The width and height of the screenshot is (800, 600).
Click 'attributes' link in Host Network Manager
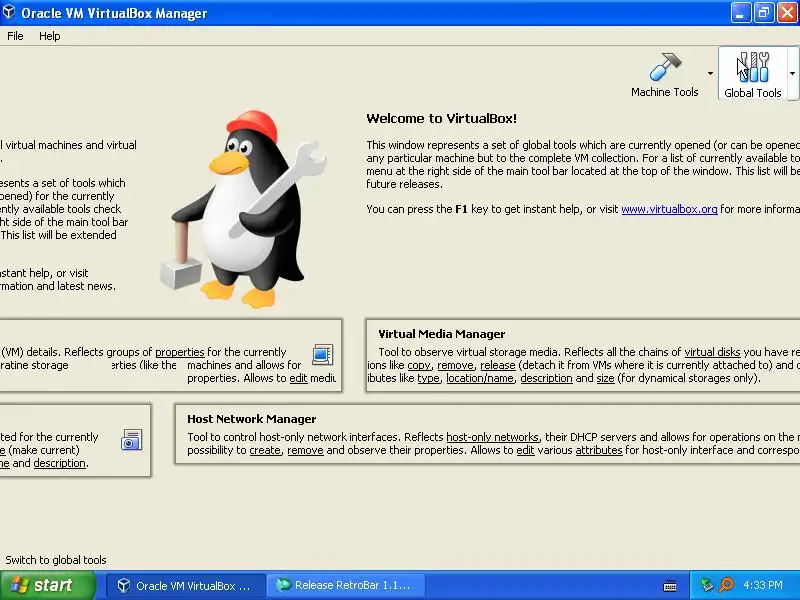[x=599, y=450]
